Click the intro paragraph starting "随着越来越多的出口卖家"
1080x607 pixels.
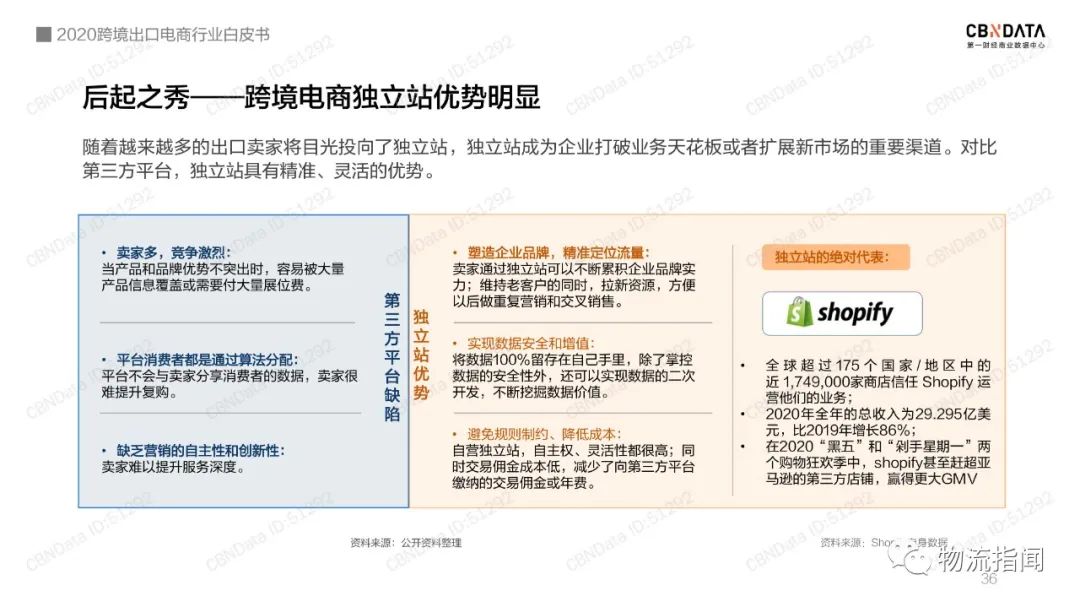tap(539, 158)
